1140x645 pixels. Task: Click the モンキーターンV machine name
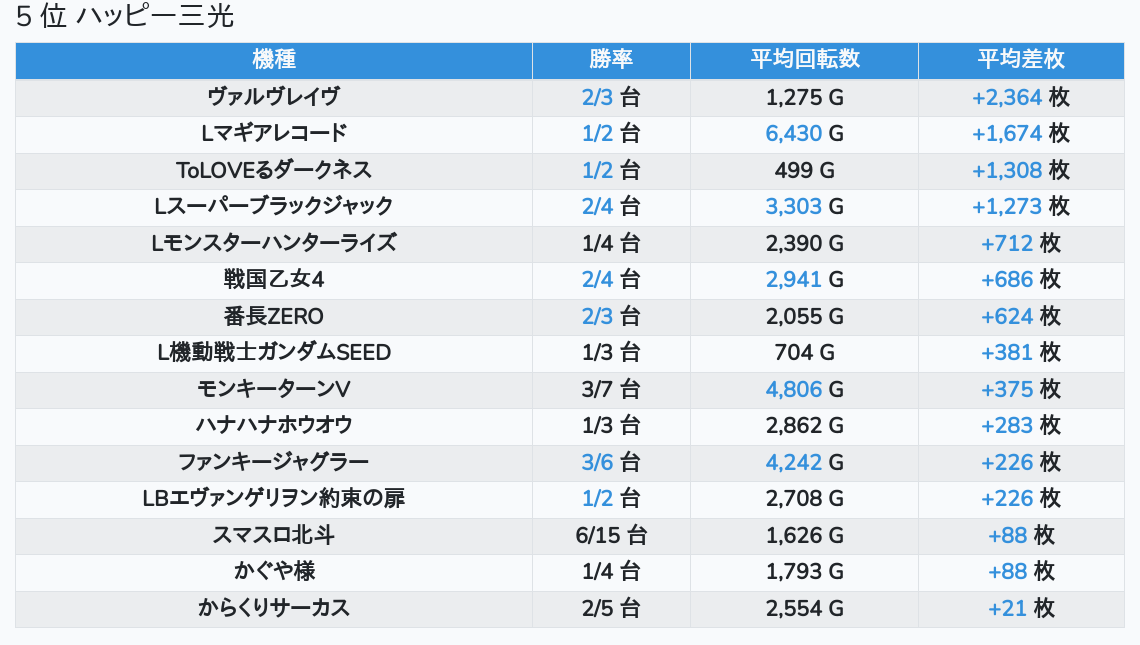click(x=273, y=389)
